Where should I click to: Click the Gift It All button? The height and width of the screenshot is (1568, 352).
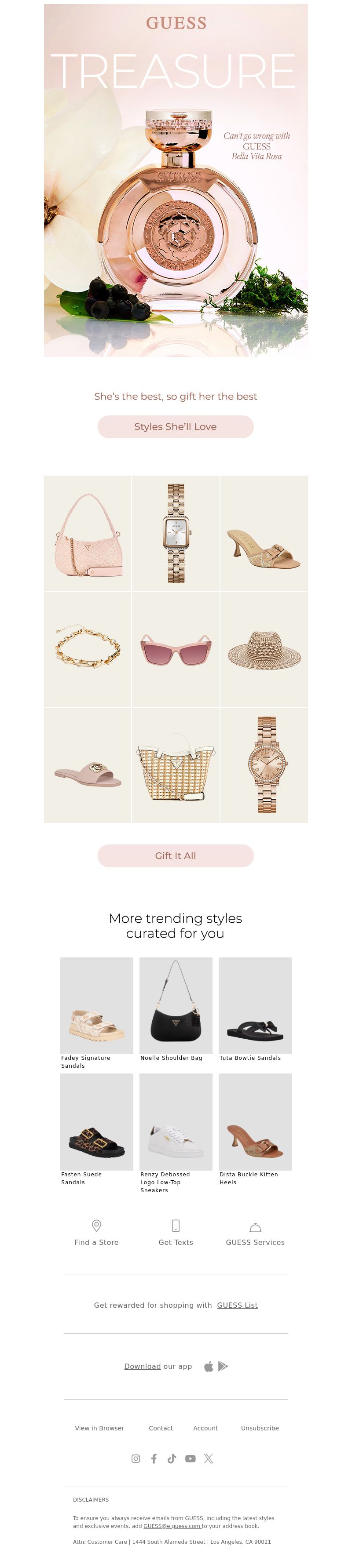click(x=176, y=855)
